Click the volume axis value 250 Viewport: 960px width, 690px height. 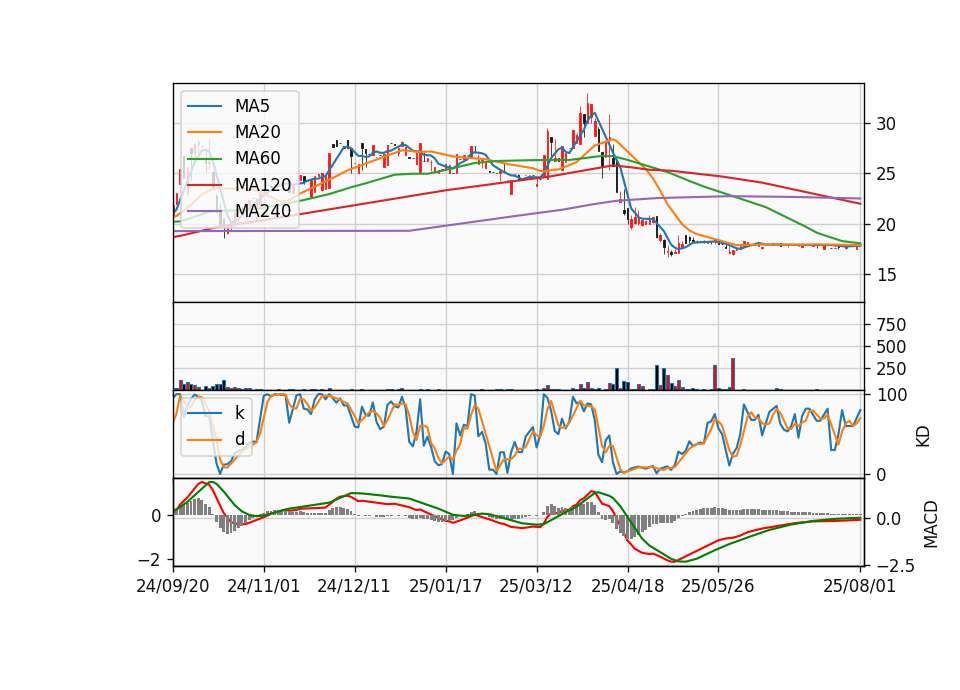point(891,369)
